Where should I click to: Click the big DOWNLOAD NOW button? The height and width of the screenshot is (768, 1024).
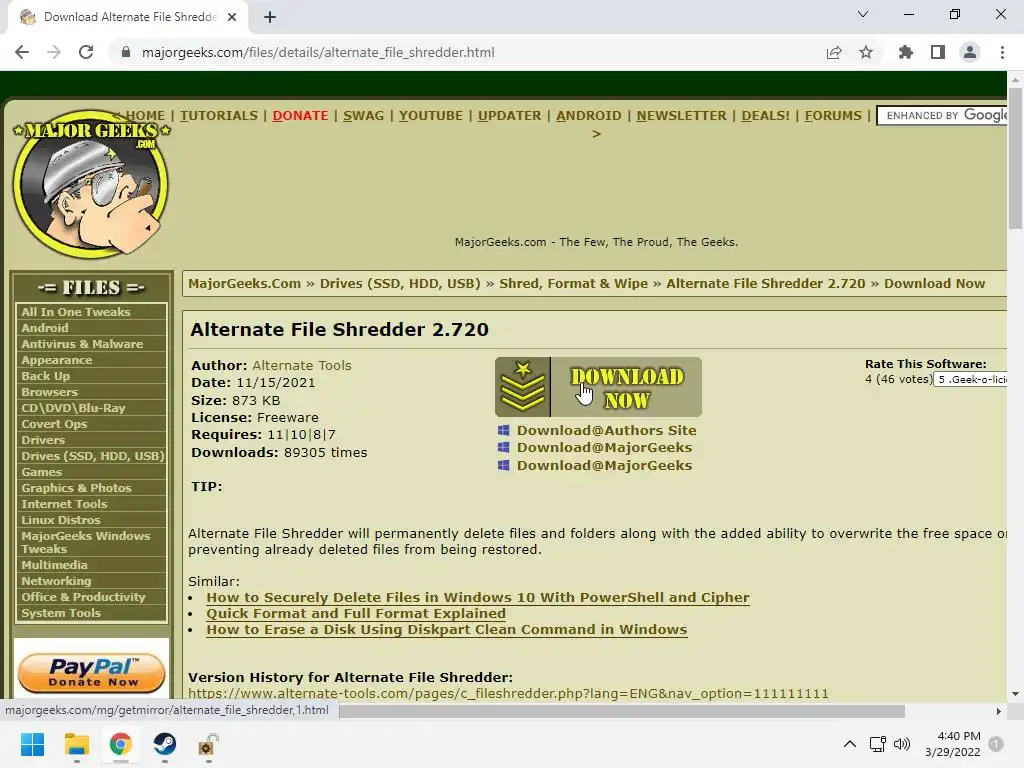[x=598, y=387]
